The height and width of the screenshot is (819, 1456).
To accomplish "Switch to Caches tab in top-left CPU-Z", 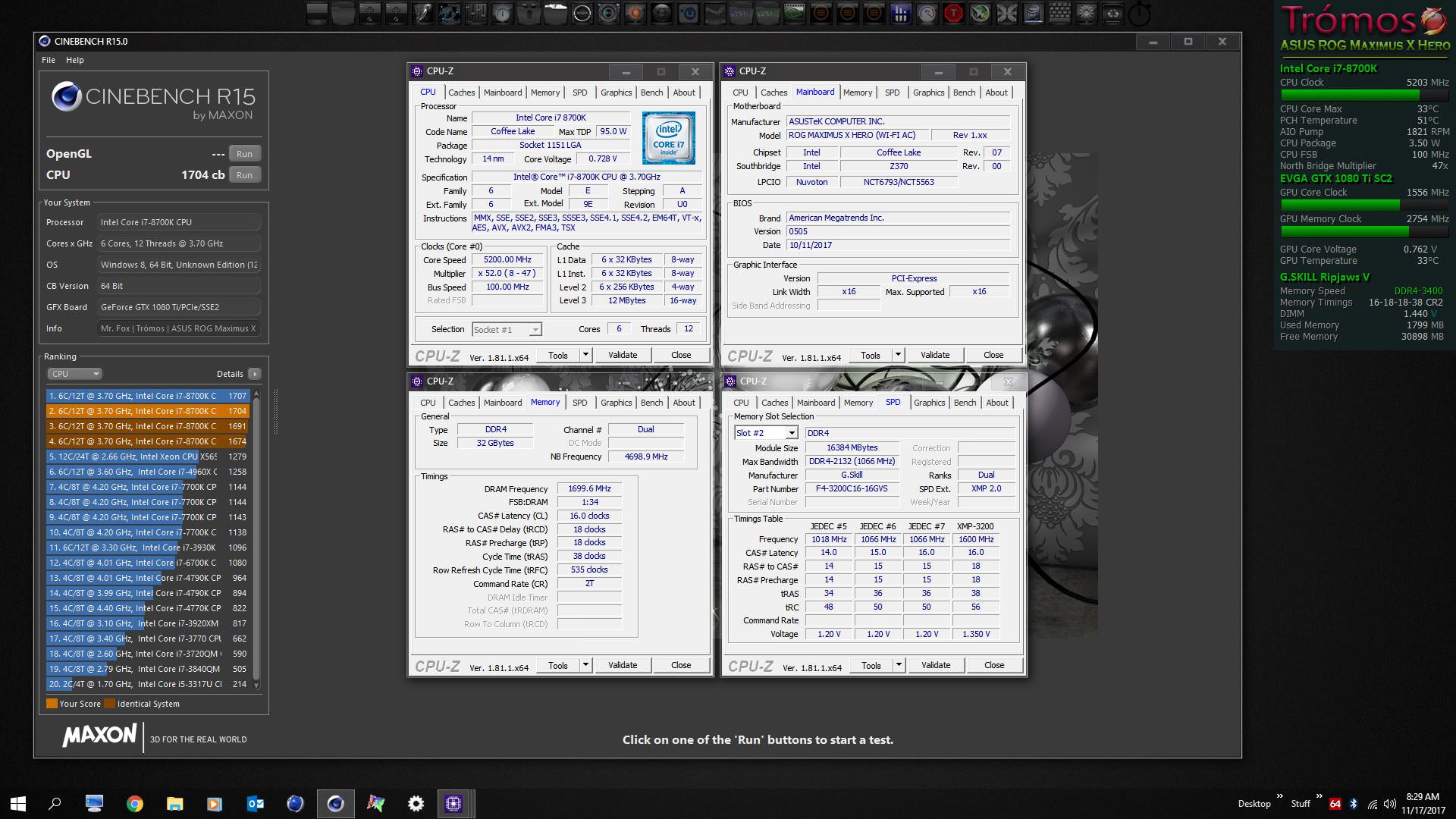I will click(x=461, y=93).
